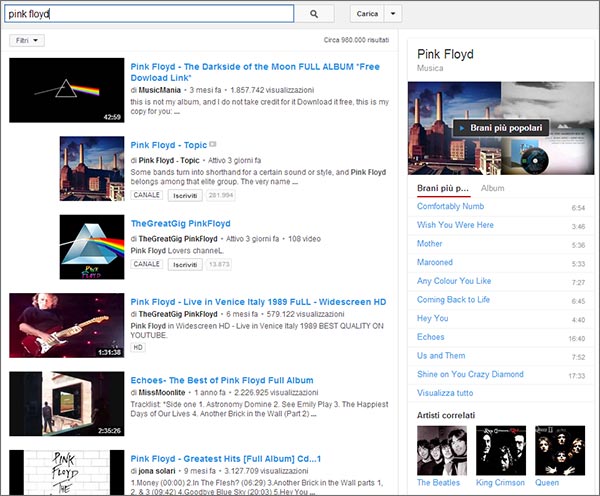The width and height of the screenshot is (600, 496).
Task: Play the song Us and Them
Action: tap(441, 356)
